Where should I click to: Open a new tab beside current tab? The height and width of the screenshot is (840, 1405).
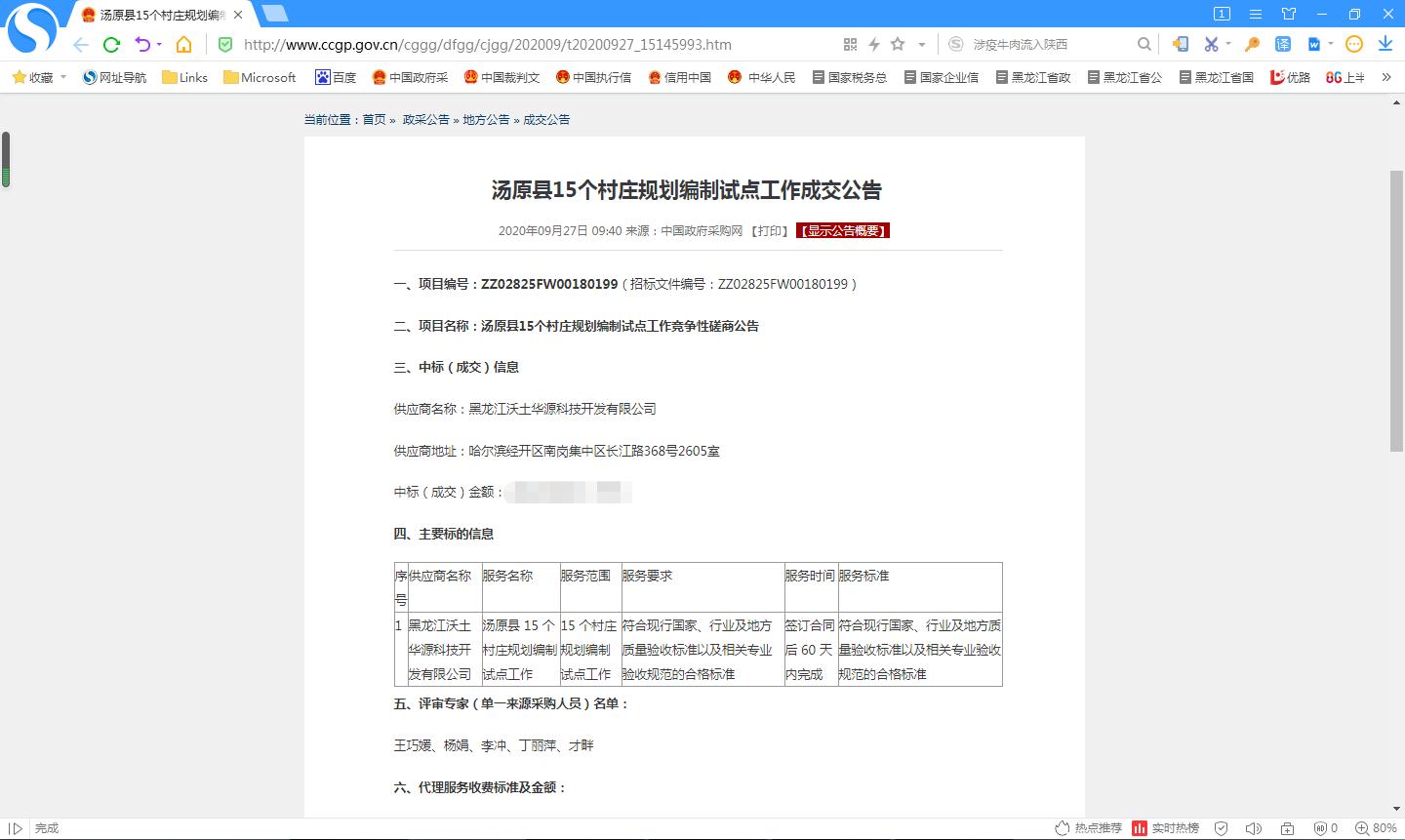[x=275, y=14]
